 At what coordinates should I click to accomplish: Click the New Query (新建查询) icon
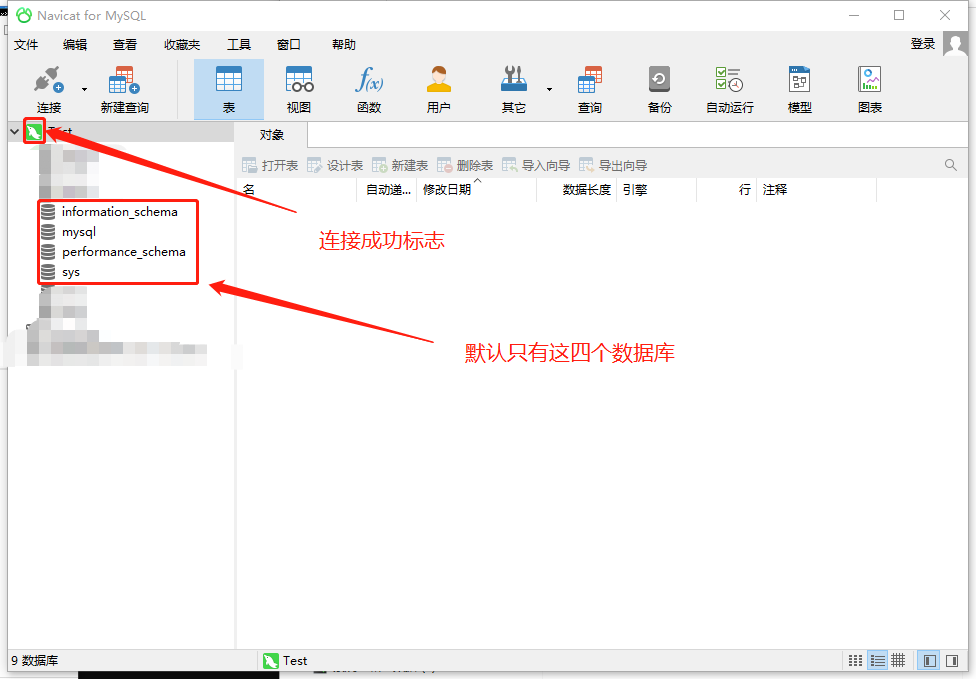(122, 87)
